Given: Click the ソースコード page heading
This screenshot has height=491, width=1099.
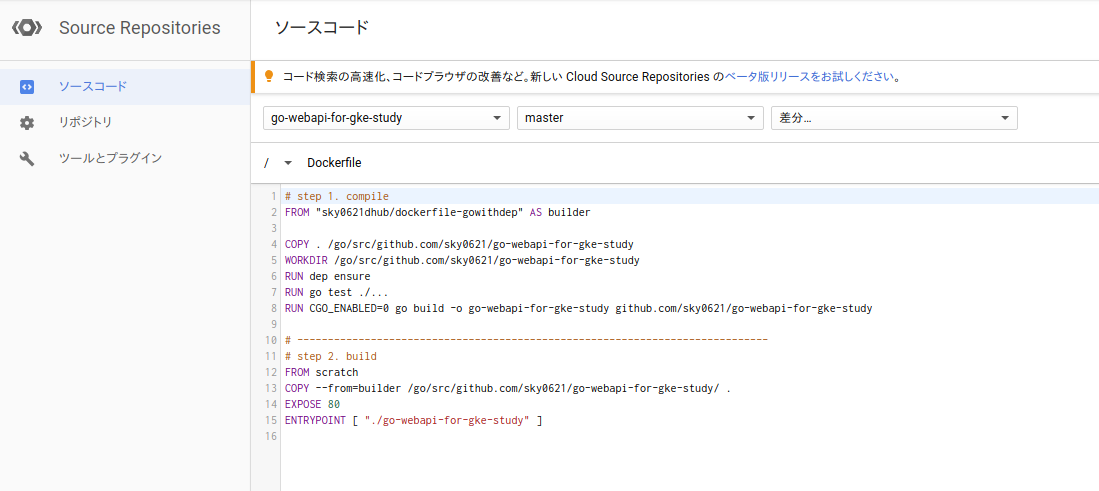Looking at the screenshot, I should tap(321, 28).
